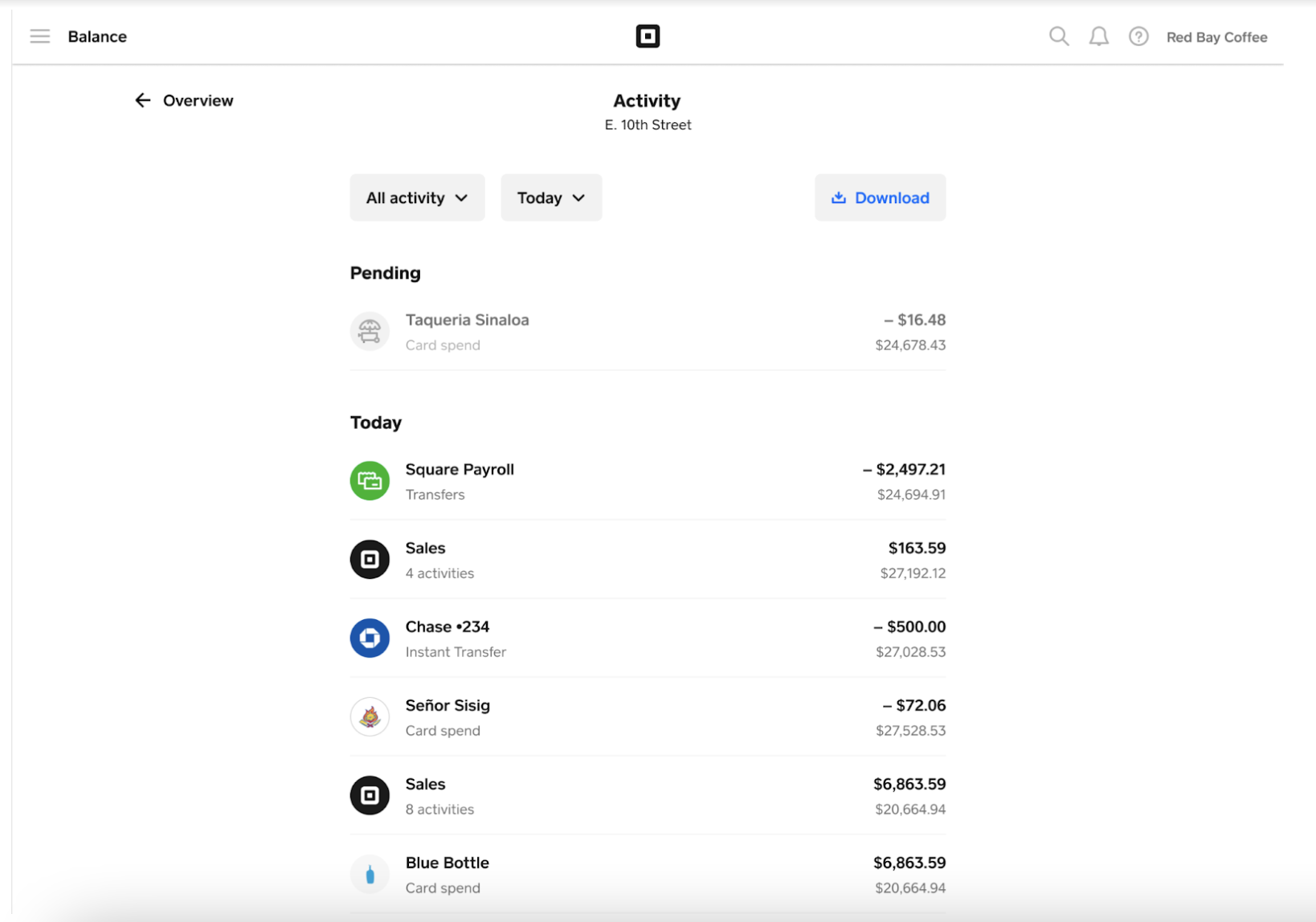Viewport: 1316px width, 922px height.
Task: Click the – $2,497.21 payroll amount
Action: click(904, 469)
